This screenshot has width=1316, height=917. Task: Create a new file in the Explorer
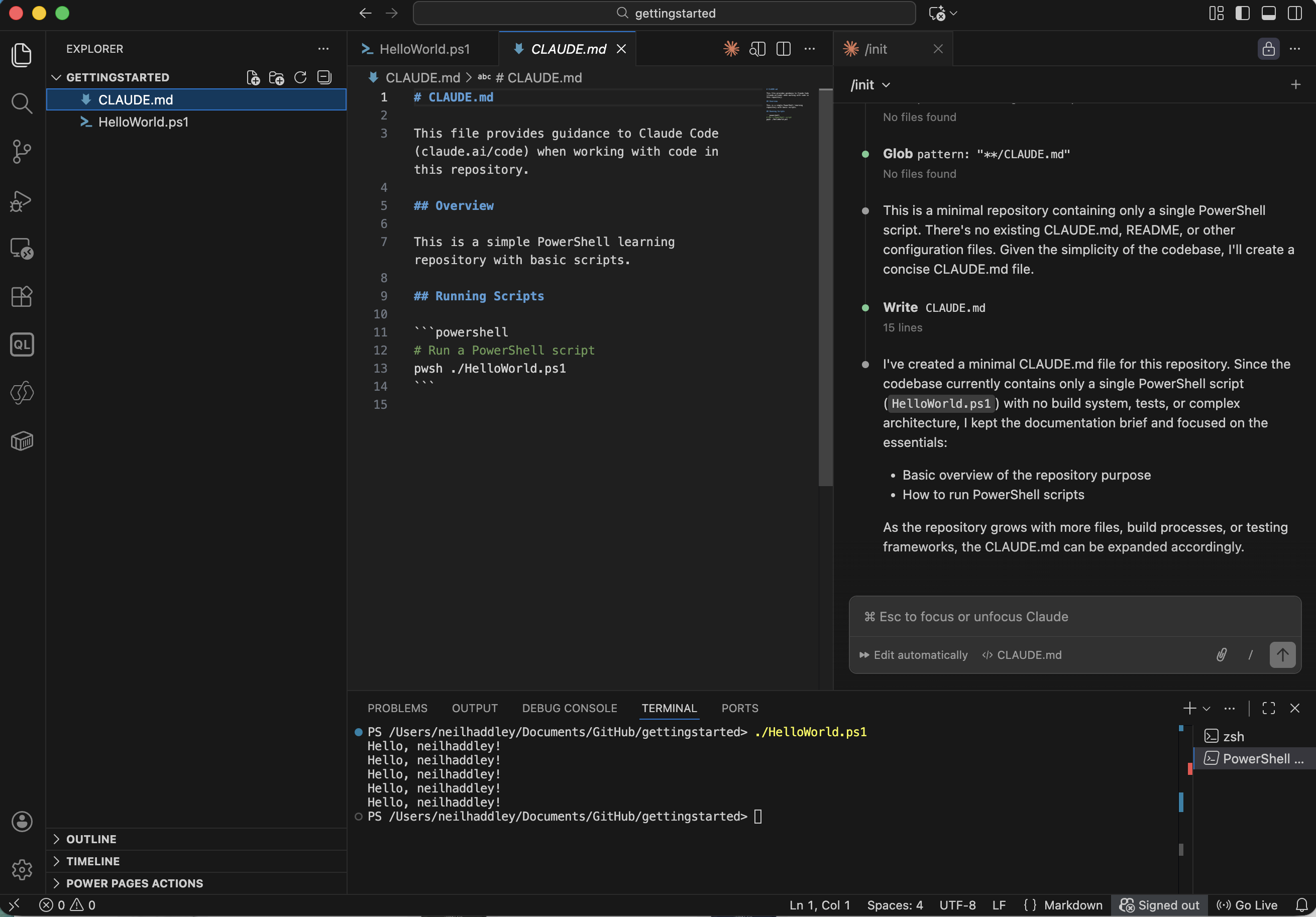(252, 77)
